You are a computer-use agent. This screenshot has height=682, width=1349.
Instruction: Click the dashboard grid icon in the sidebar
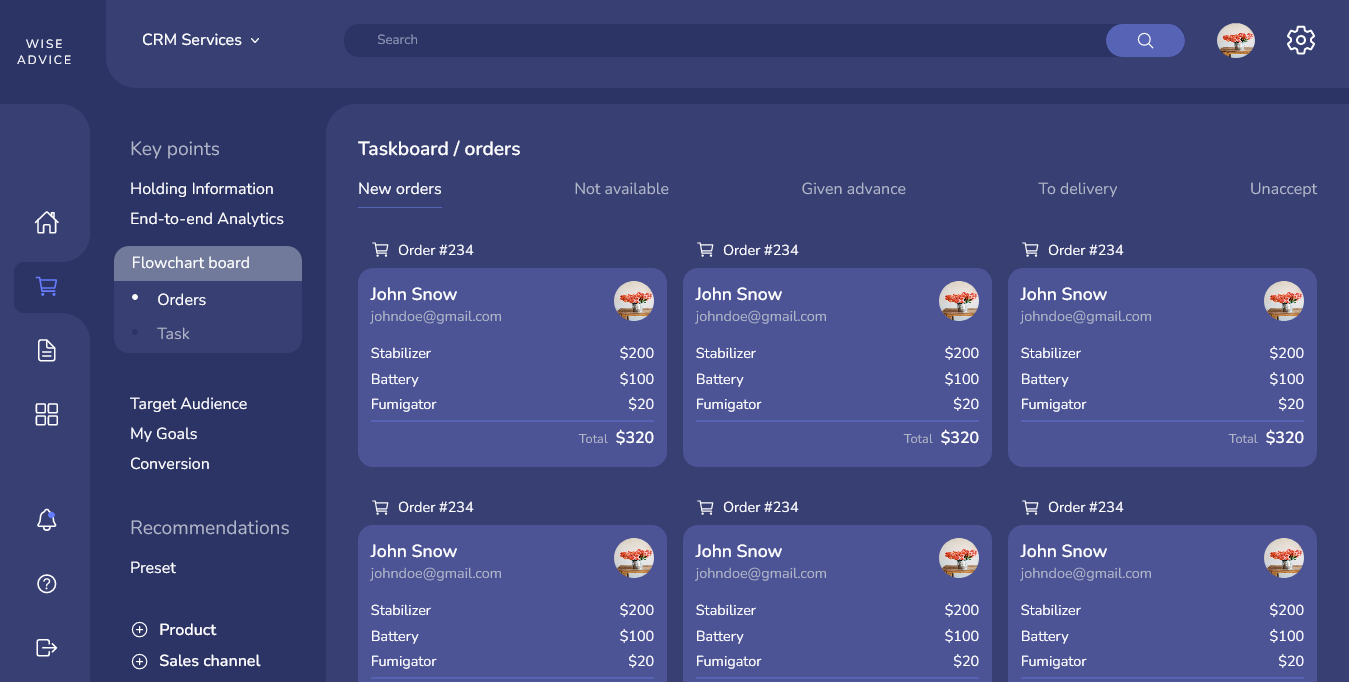tap(46, 413)
